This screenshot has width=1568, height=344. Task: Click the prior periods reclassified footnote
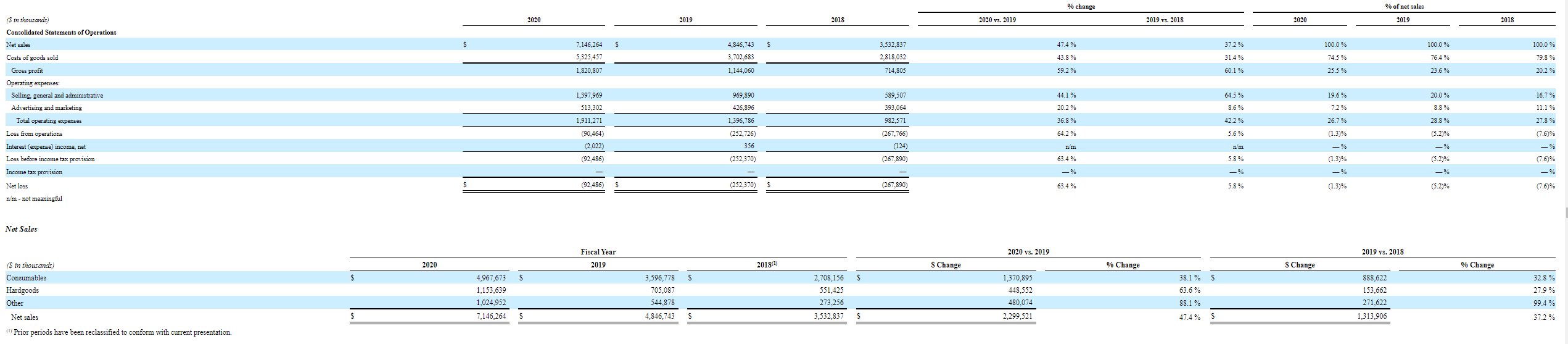(119, 332)
